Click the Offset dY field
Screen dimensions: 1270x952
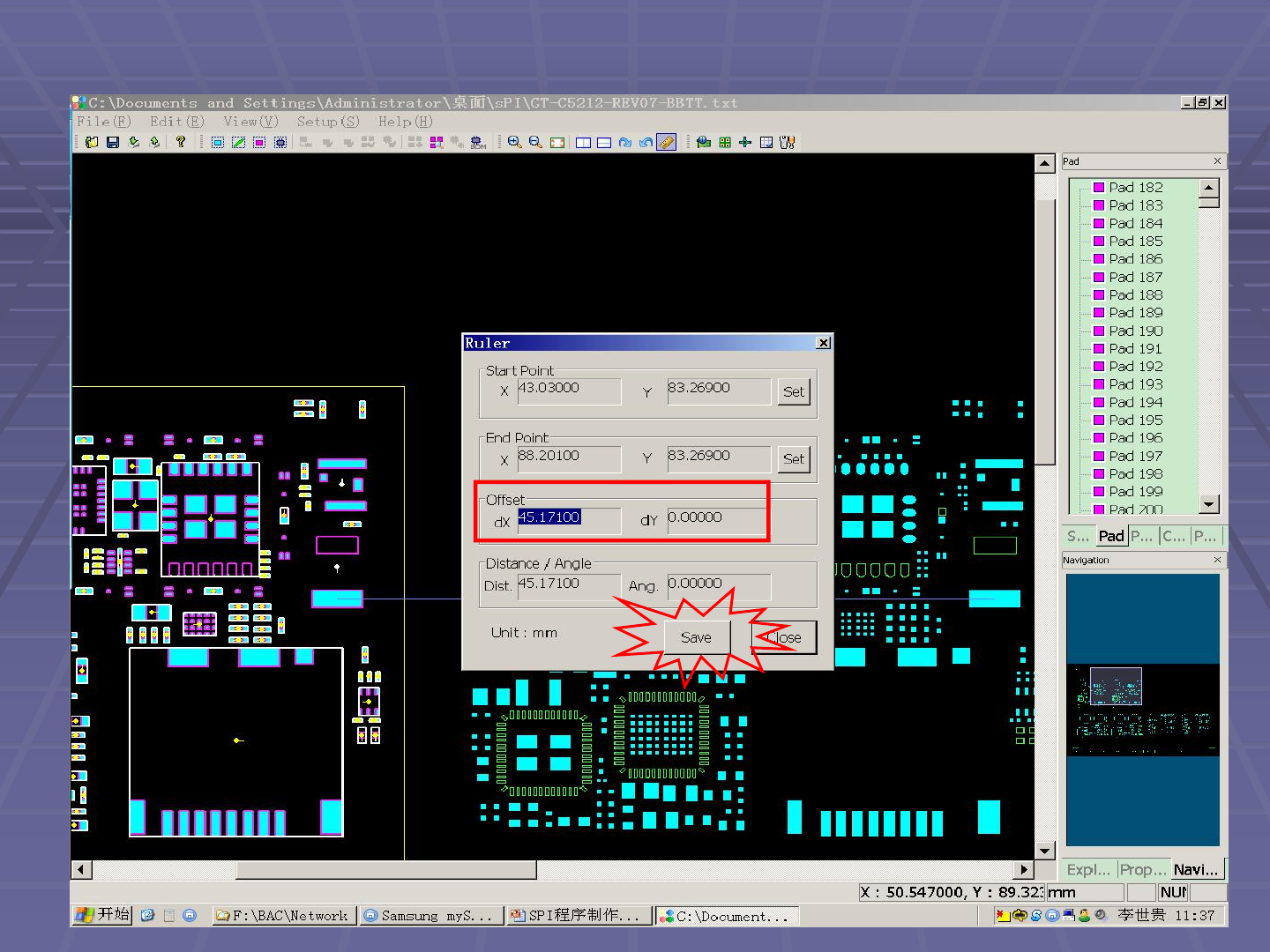[x=717, y=520]
